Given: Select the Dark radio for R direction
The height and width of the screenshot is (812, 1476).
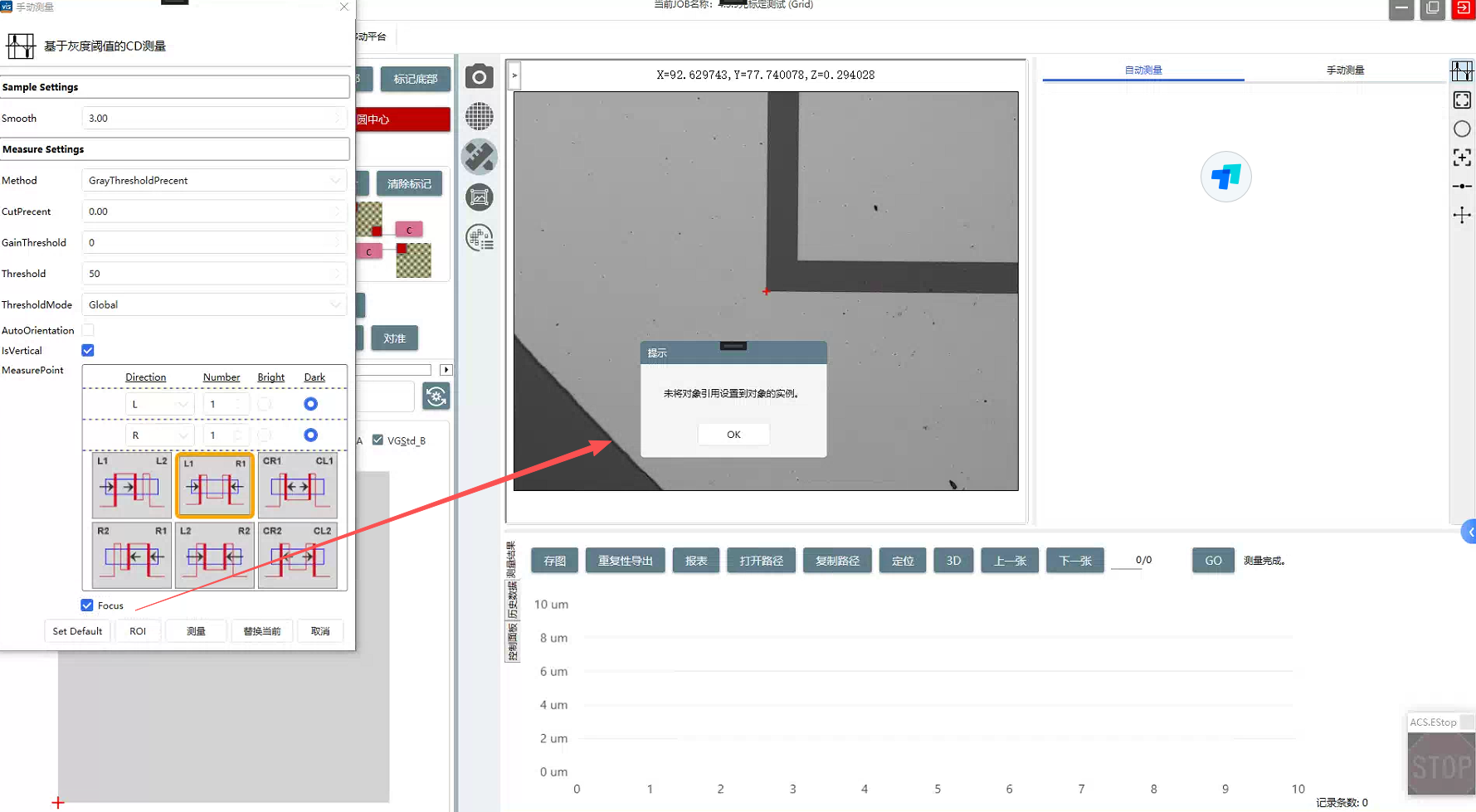Looking at the screenshot, I should 310,435.
